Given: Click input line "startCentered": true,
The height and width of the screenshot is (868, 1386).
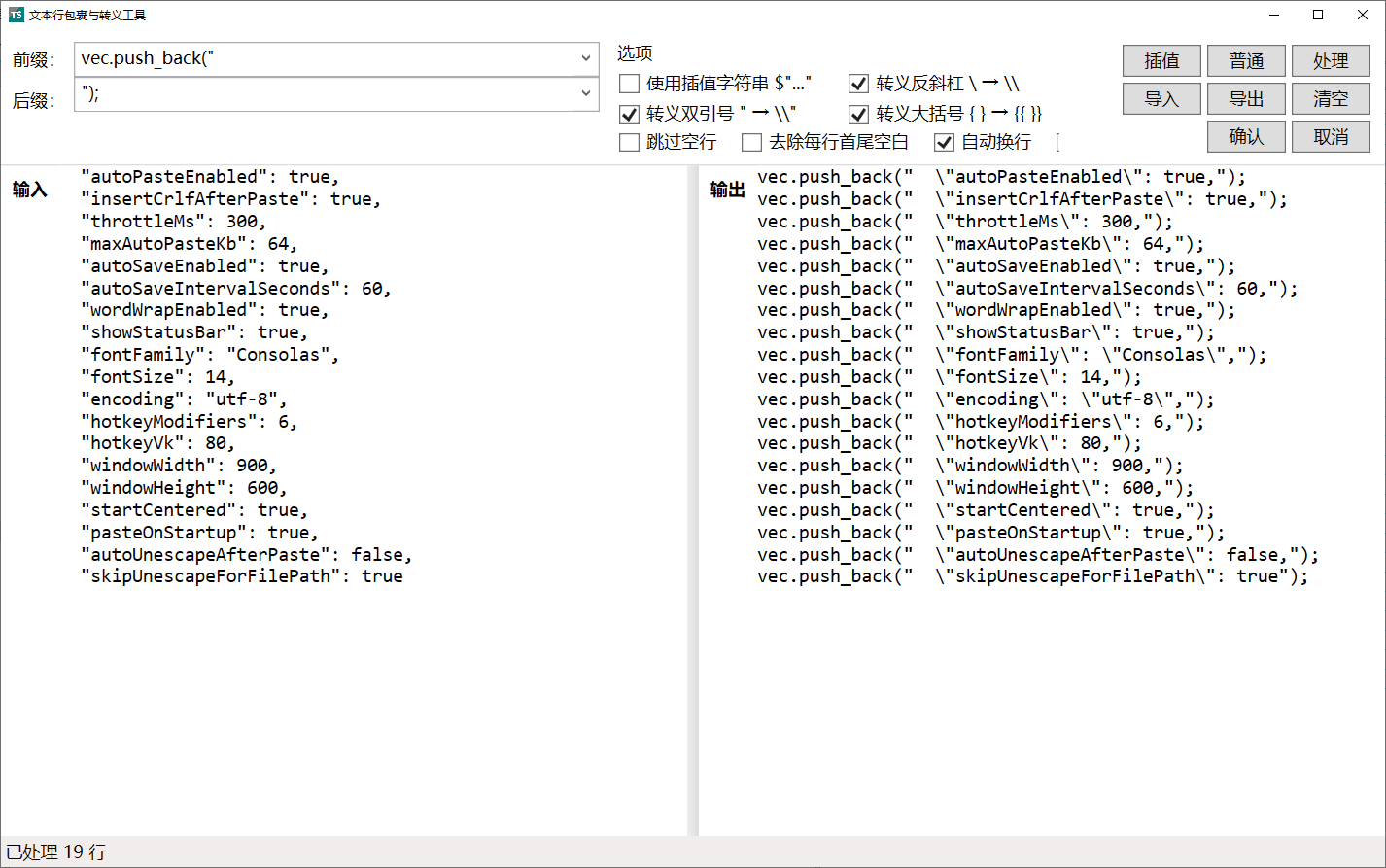Looking at the screenshot, I should pyautogui.click(x=194, y=510).
